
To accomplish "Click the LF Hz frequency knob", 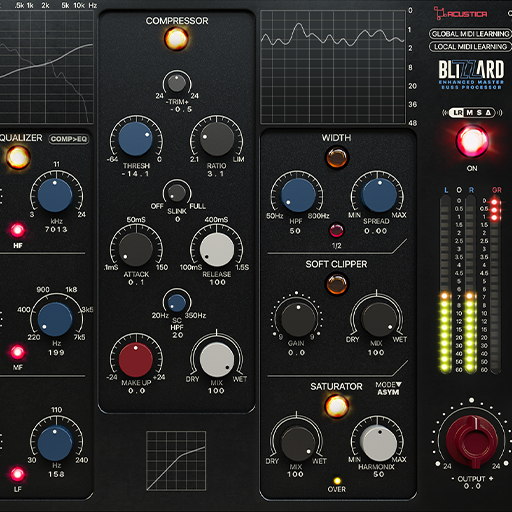I will [55, 443].
